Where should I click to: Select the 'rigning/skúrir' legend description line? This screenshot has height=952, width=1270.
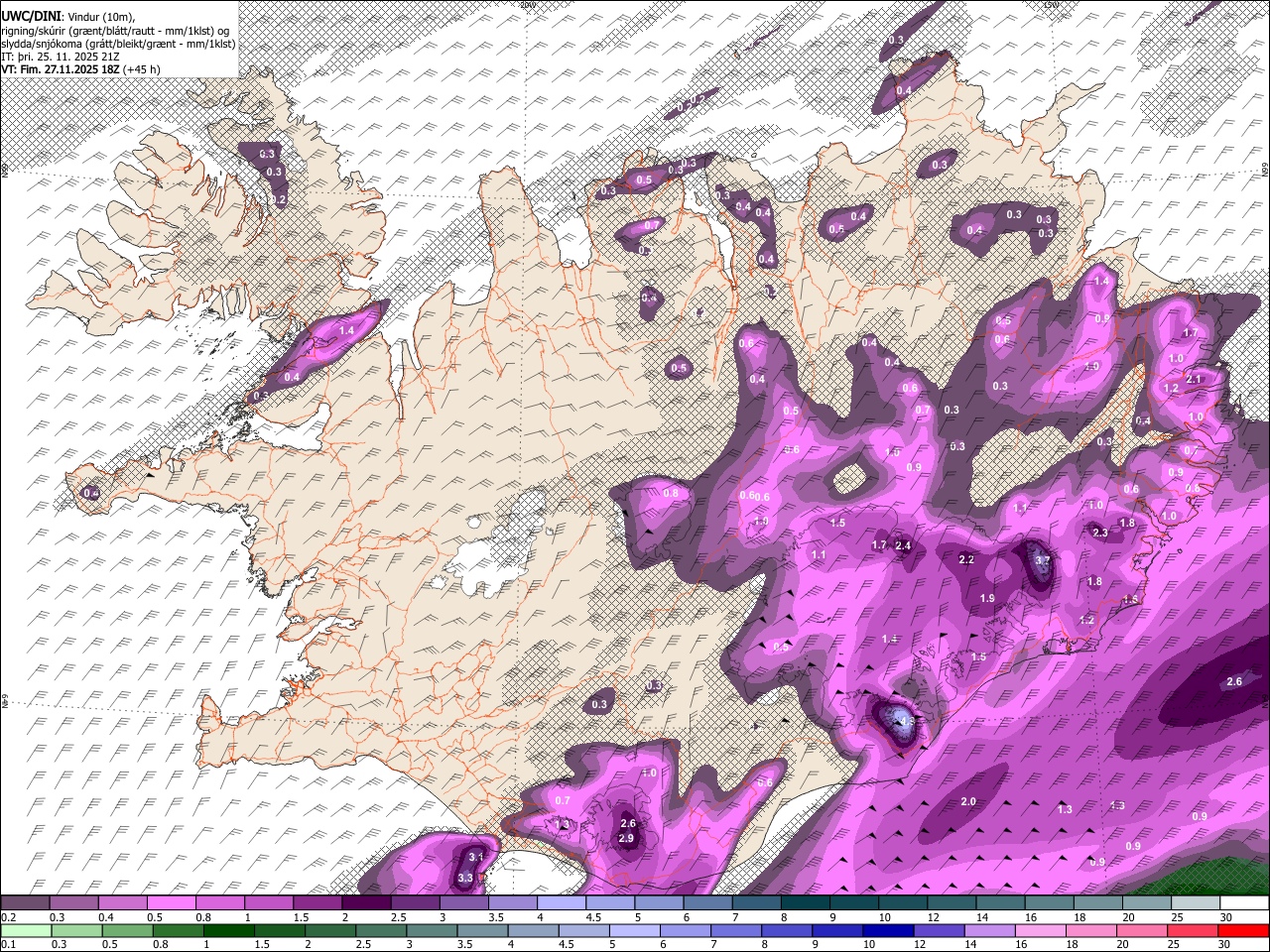point(116,30)
